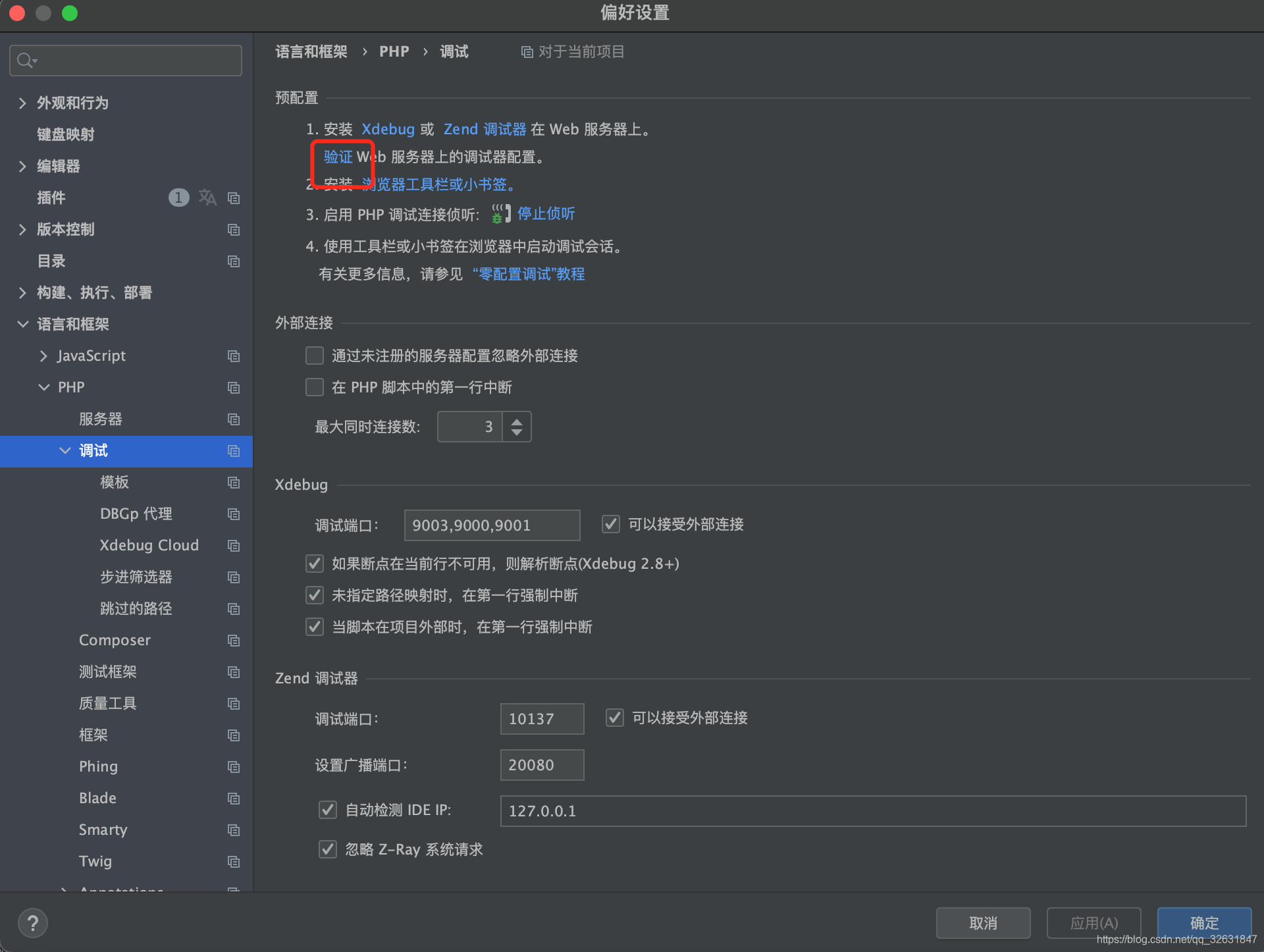This screenshot has width=1264, height=952.
Task: Increase 最大同时连接数 with the up stepper
Action: pyautogui.click(x=517, y=419)
